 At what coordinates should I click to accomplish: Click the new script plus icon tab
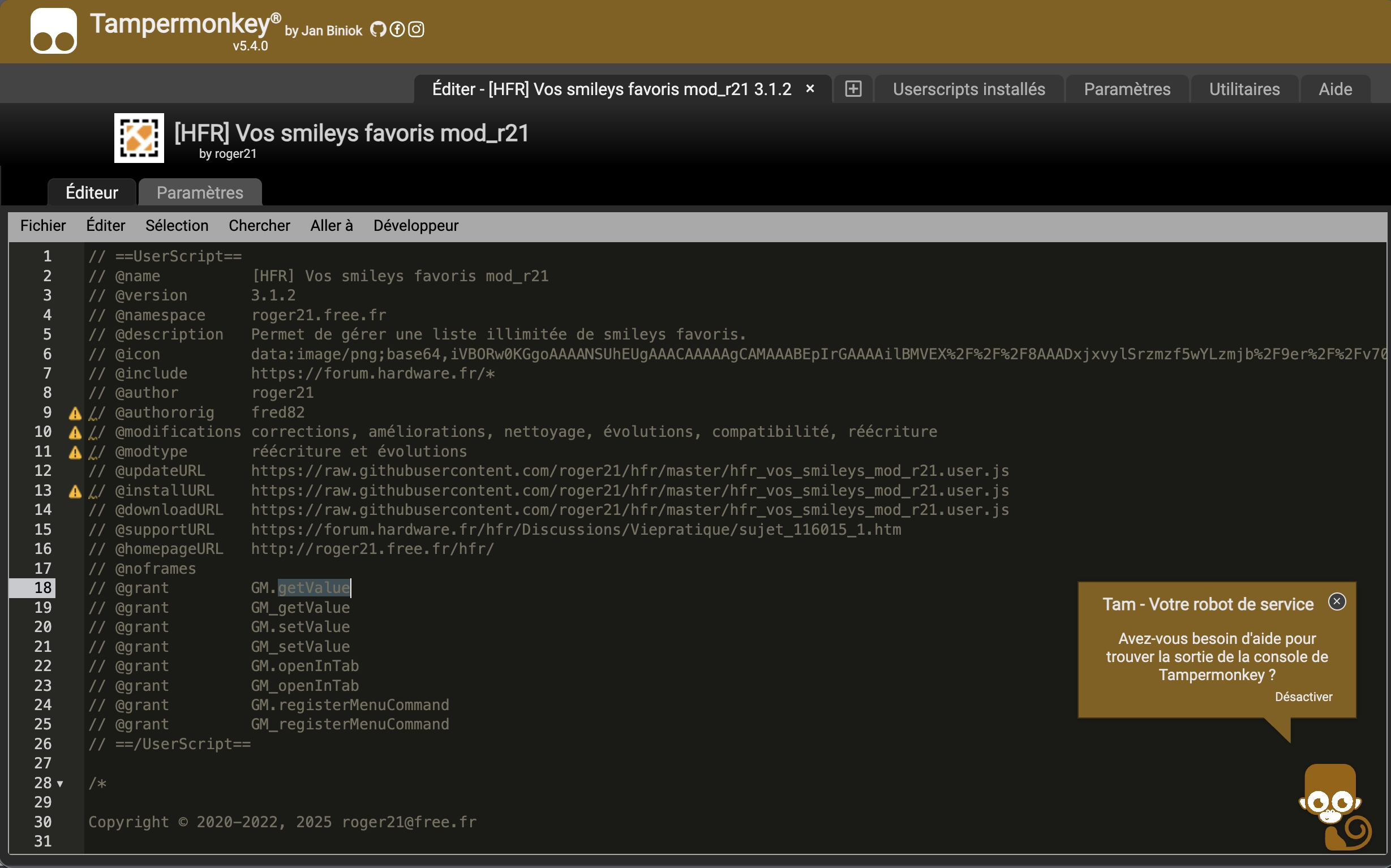click(x=853, y=89)
